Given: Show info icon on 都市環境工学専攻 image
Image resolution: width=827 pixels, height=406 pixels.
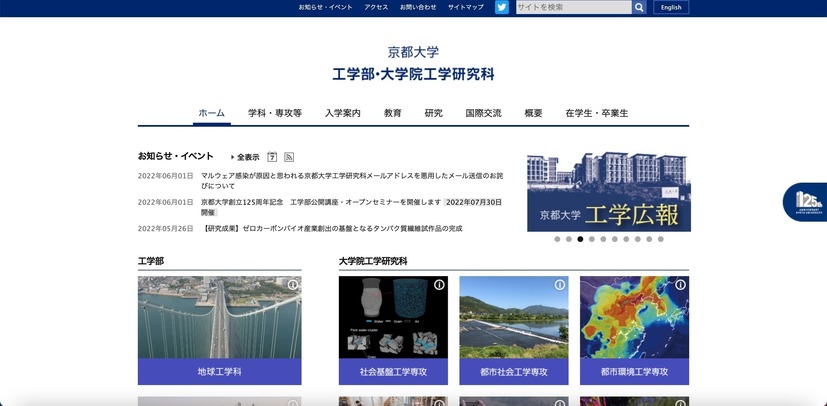Looking at the screenshot, I should [680, 285].
